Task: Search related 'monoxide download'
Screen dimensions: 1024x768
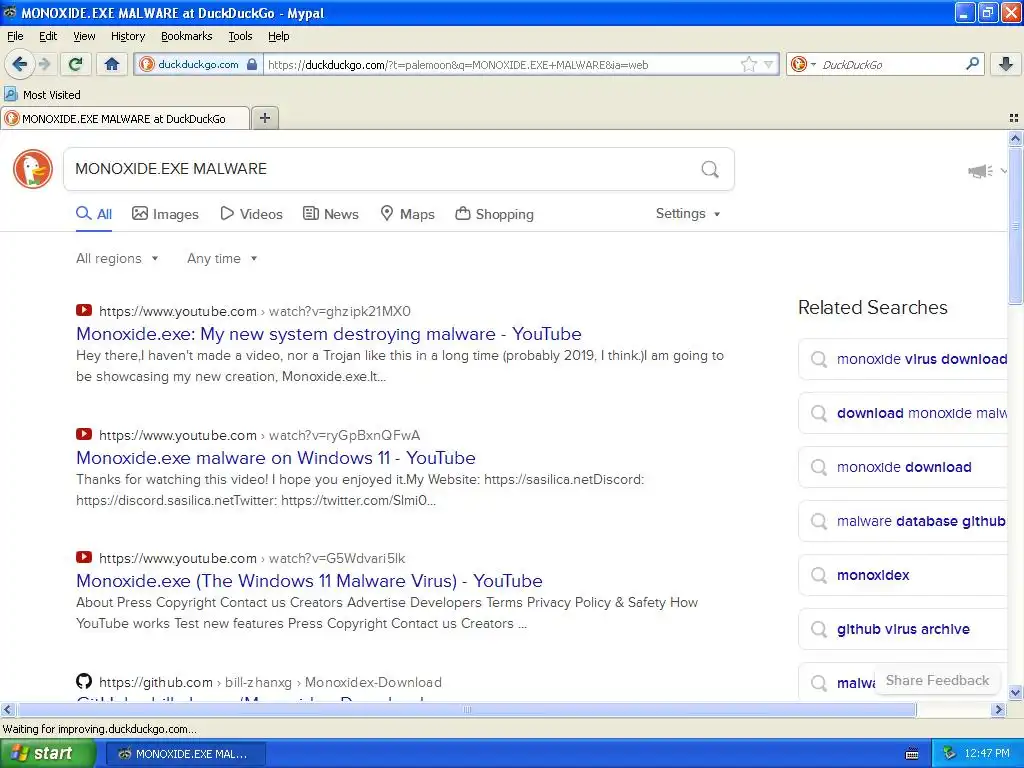Action: (904, 467)
